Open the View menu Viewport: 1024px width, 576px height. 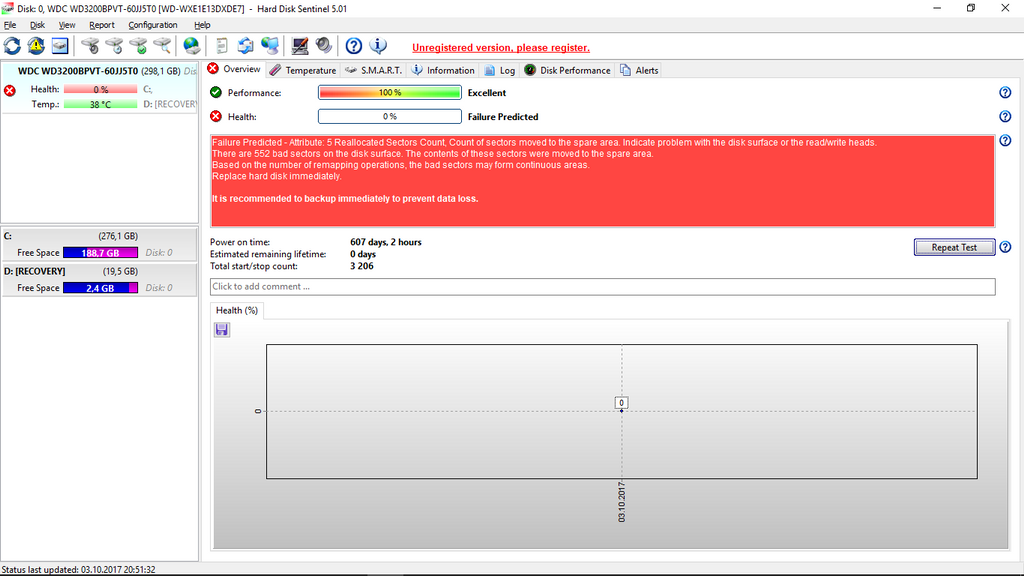67,25
